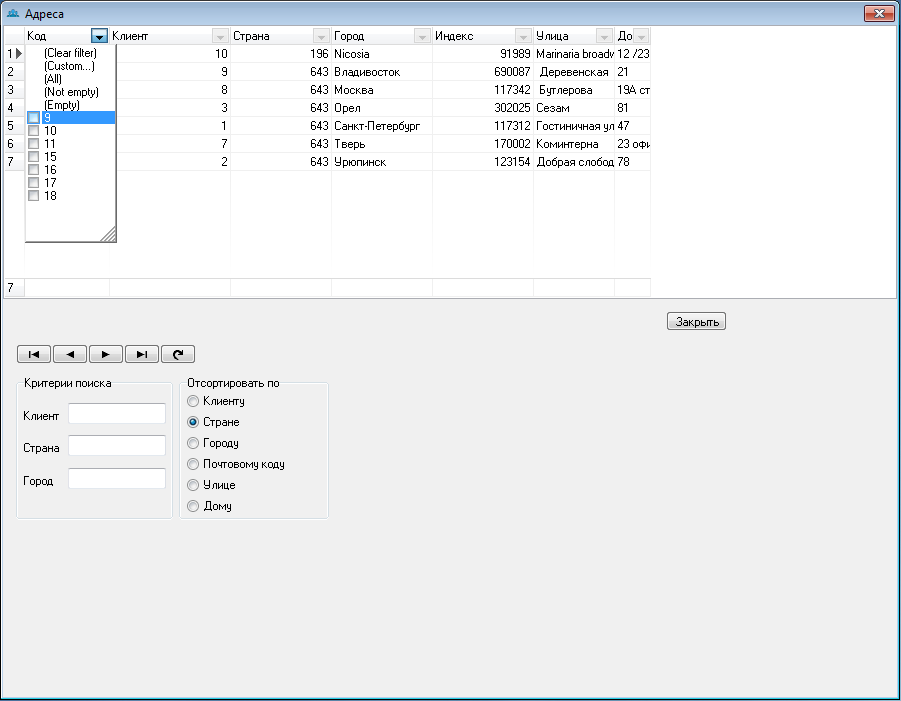The height and width of the screenshot is (701, 901).
Task: Click the index cell 117342
Action: (483, 90)
